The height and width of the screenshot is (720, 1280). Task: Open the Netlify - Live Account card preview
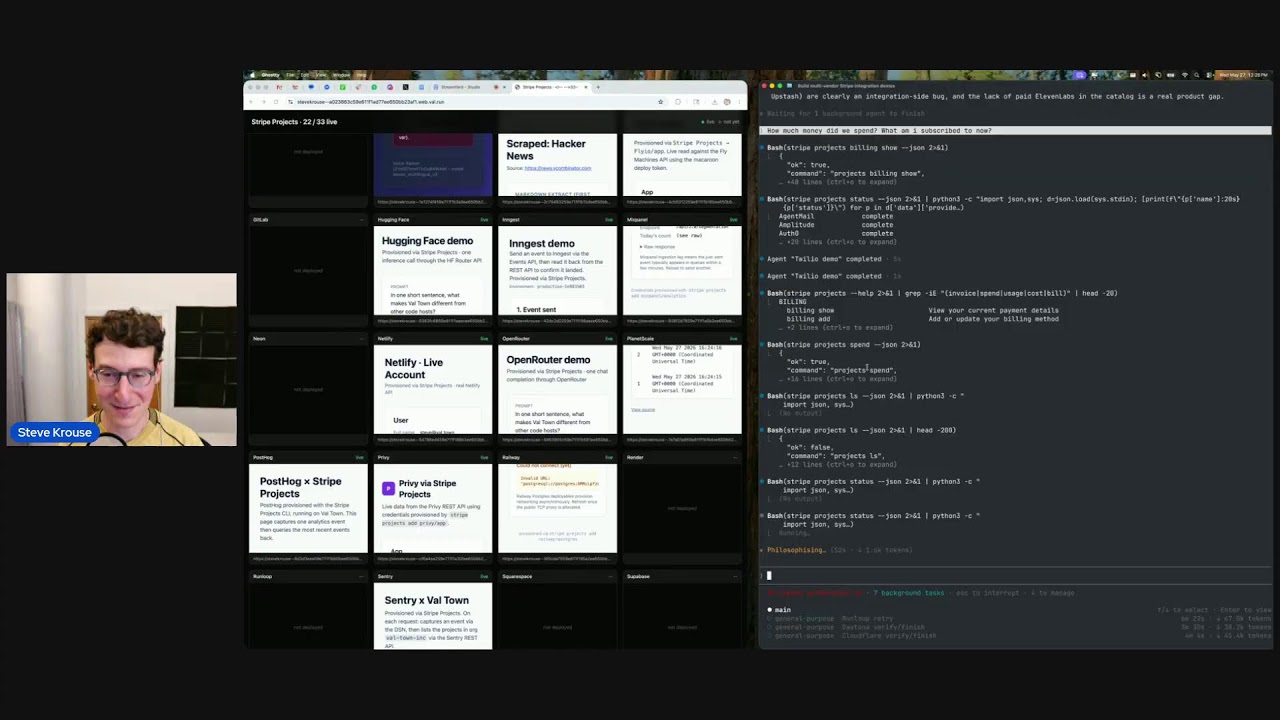pyautogui.click(x=433, y=389)
